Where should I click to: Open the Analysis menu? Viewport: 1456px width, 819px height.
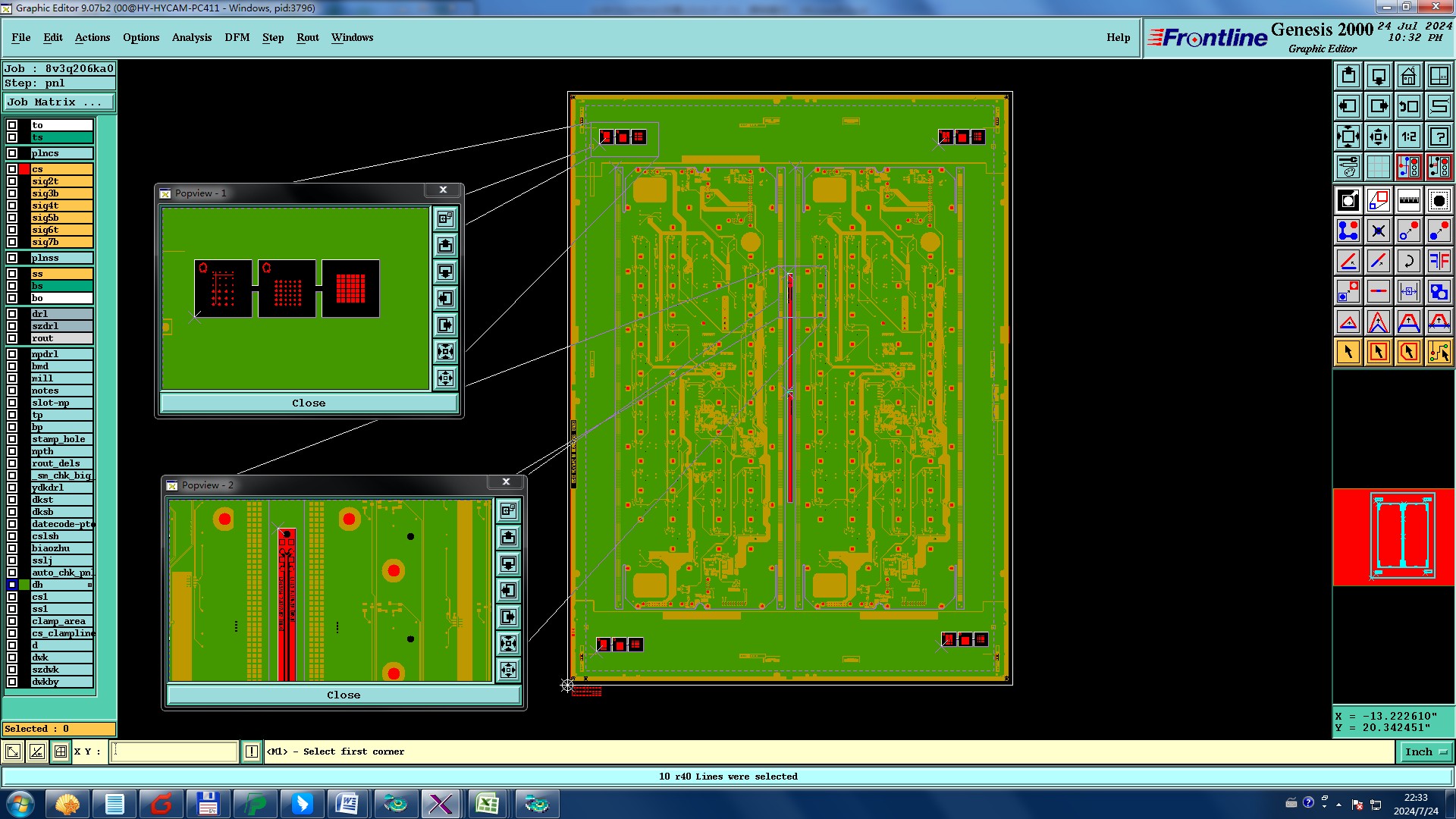point(191,37)
